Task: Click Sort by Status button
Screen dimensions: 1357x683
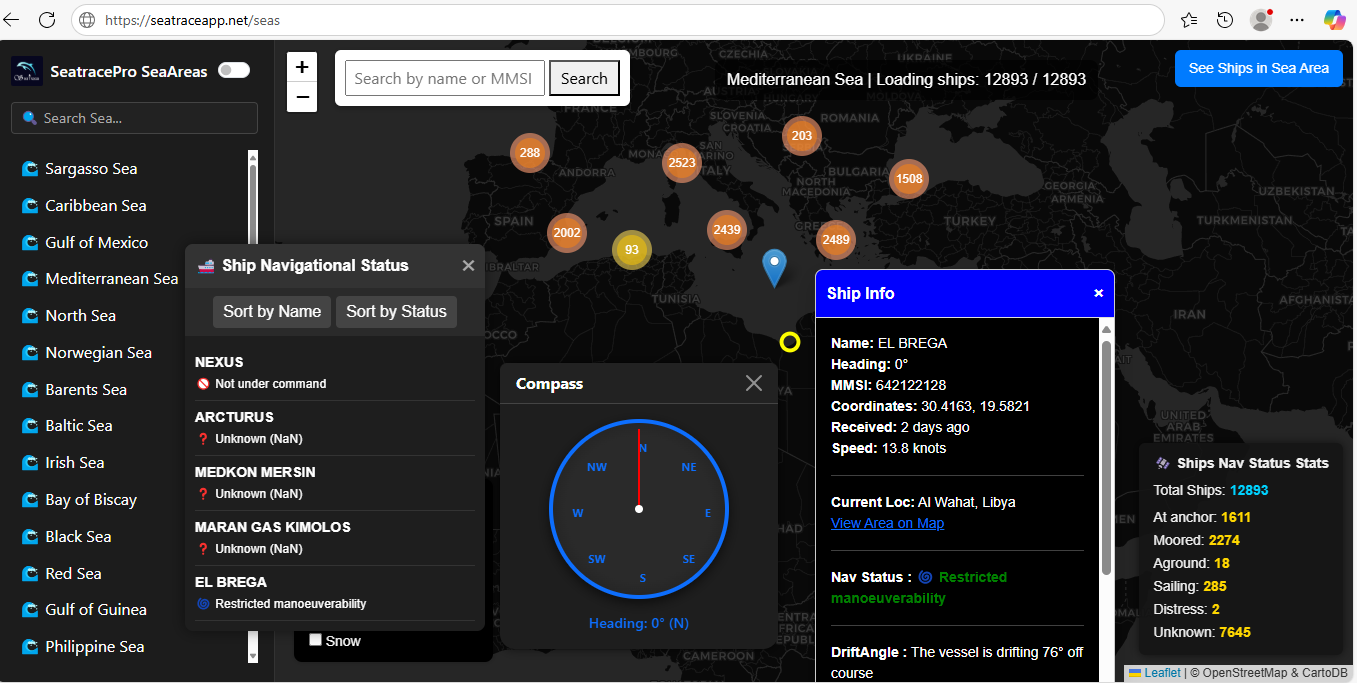Action: pyautogui.click(x=396, y=312)
